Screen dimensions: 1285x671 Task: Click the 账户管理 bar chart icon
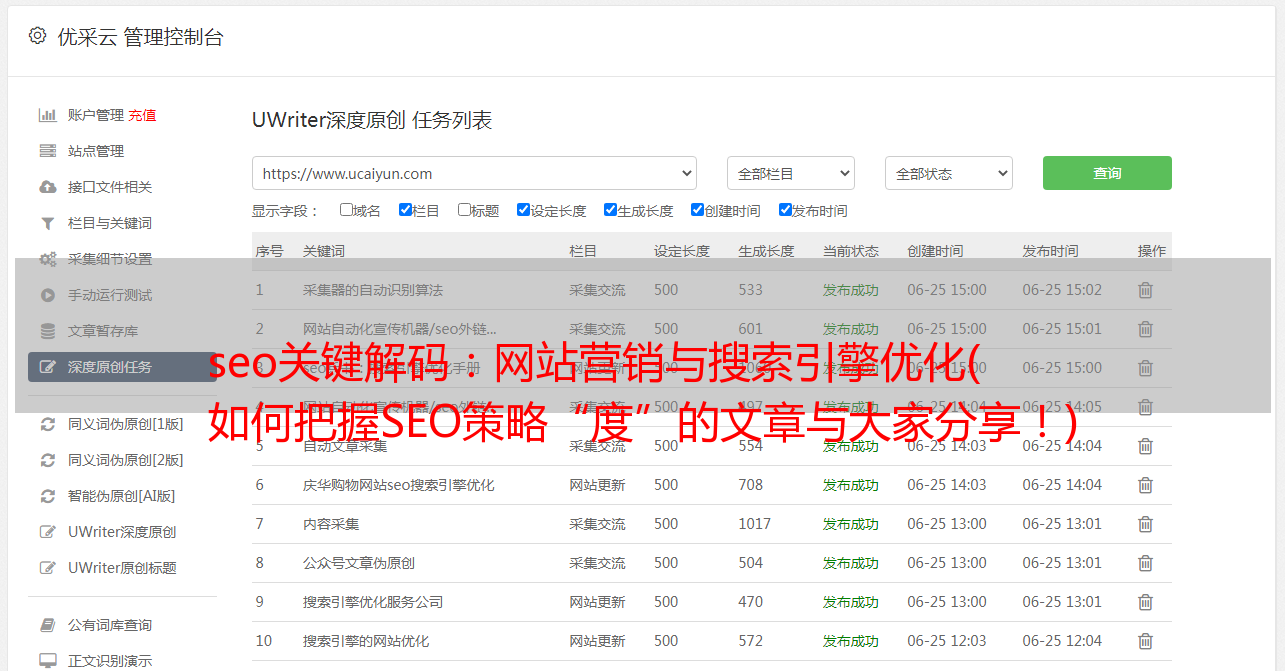47,115
